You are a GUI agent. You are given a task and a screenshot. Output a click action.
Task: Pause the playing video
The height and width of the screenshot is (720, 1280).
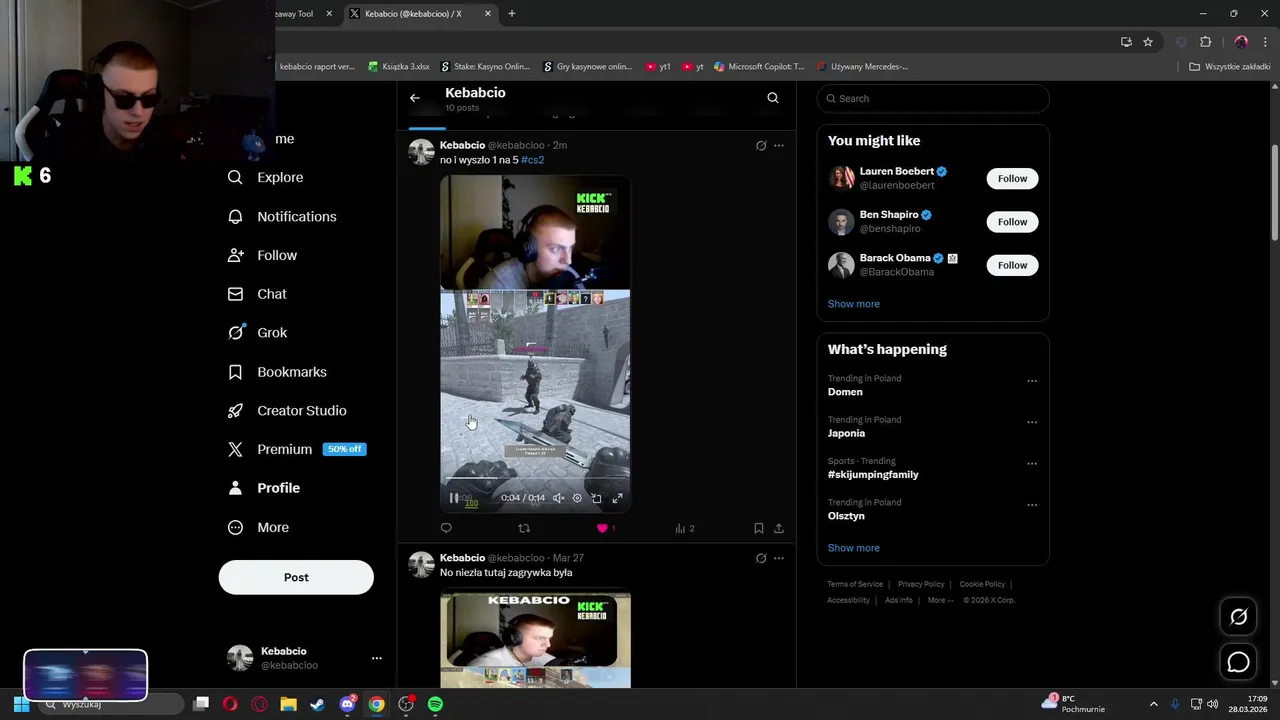pyautogui.click(x=454, y=498)
